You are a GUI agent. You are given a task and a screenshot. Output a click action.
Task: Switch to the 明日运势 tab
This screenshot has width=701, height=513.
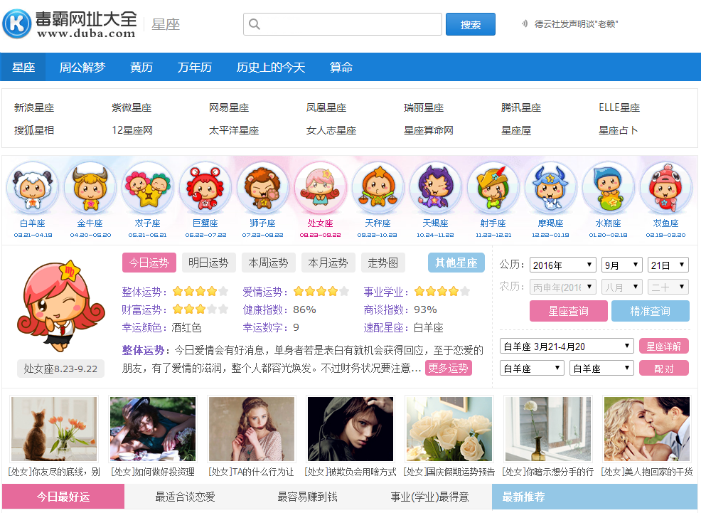click(x=208, y=263)
